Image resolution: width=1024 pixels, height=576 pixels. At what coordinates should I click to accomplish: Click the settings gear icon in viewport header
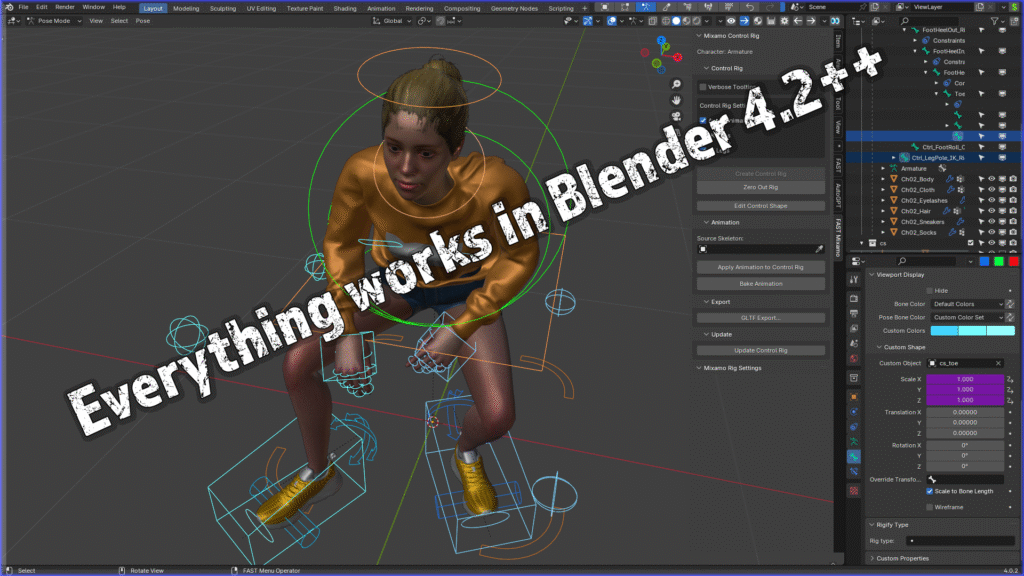pos(784,21)
